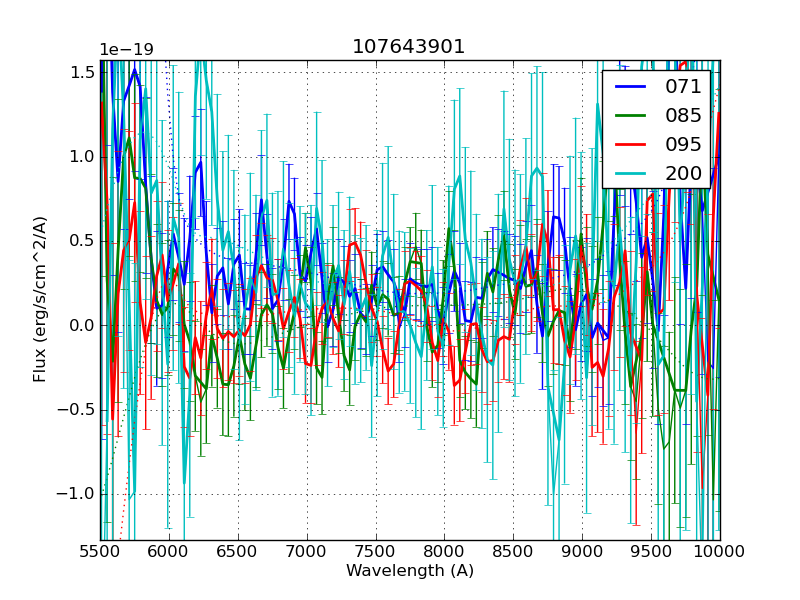Viewport: 800px width, 600px height.
Task: Click the −1.0 y-axis tick label
Action: coord(76,494)
